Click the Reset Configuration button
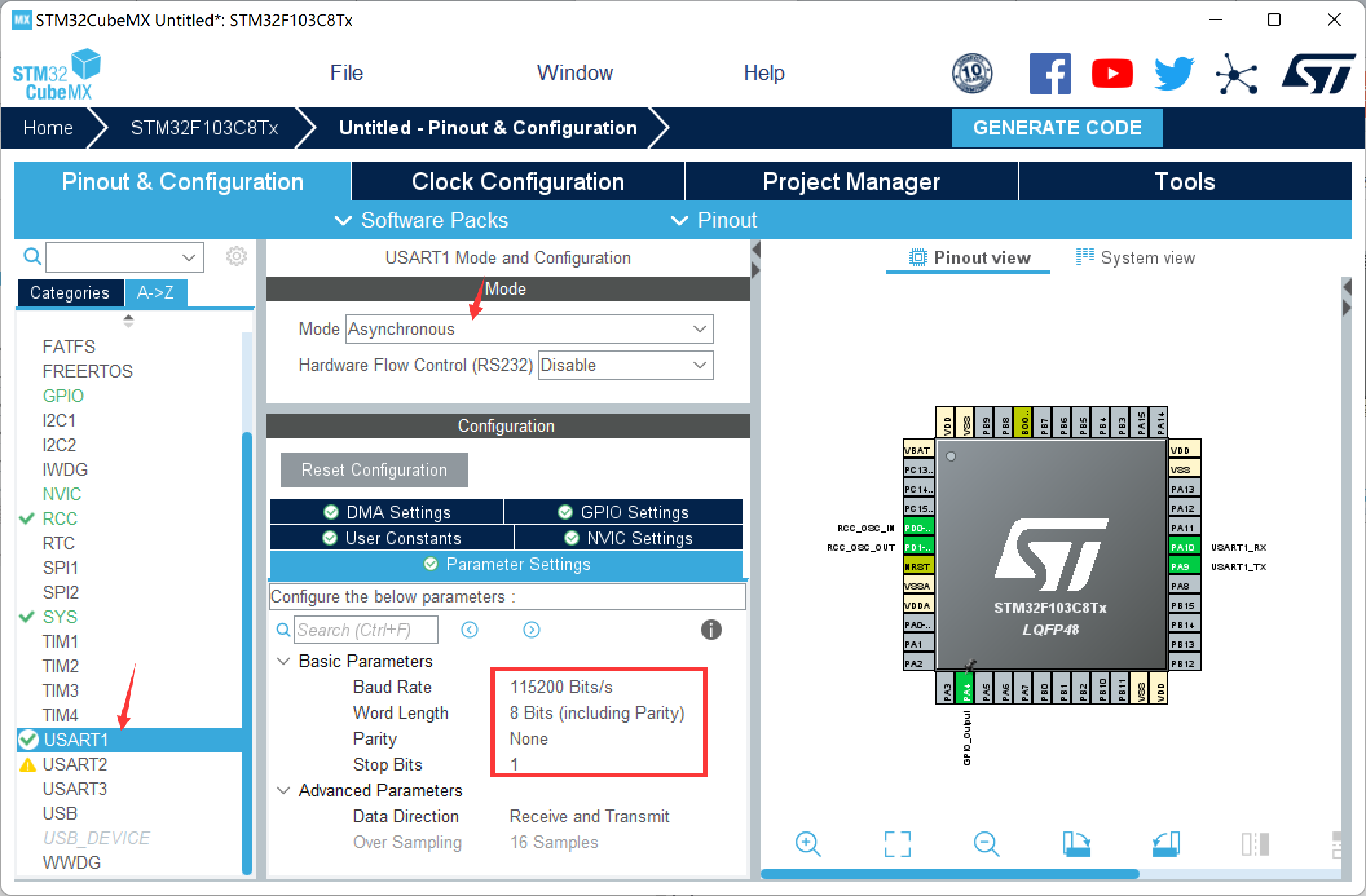1366x896 pixels. pos(374,470)
